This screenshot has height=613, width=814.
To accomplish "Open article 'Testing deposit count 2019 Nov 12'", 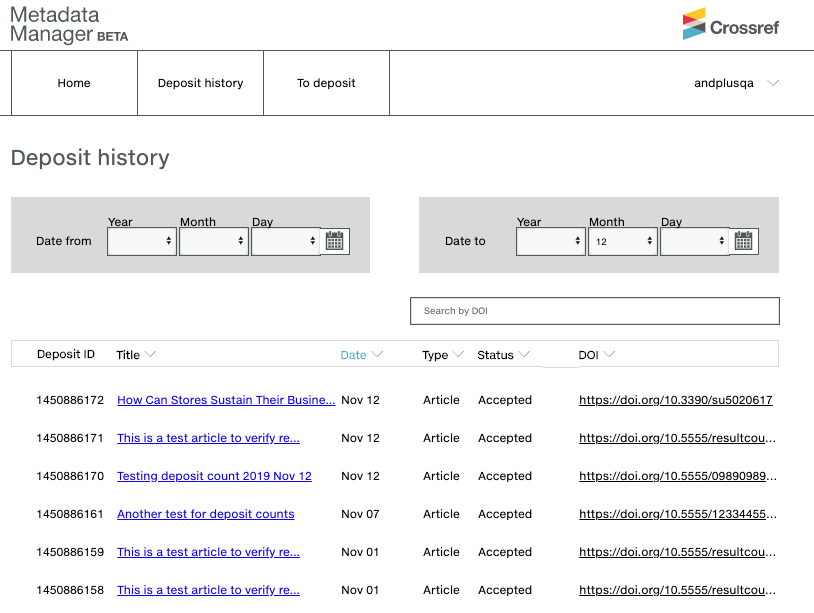I will coord(213,476).
